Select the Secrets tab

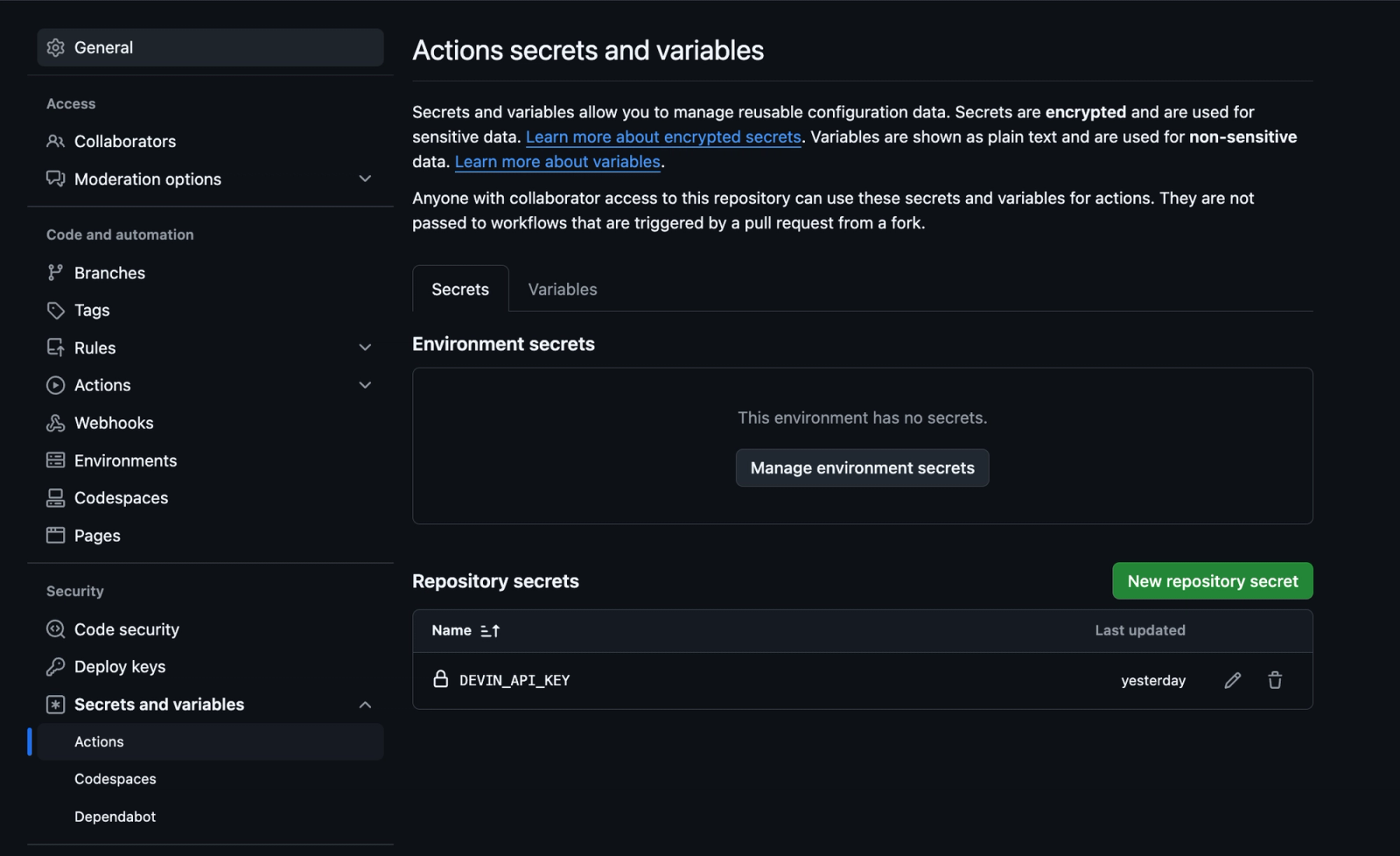pyautogui.click(x=460, y=290)
